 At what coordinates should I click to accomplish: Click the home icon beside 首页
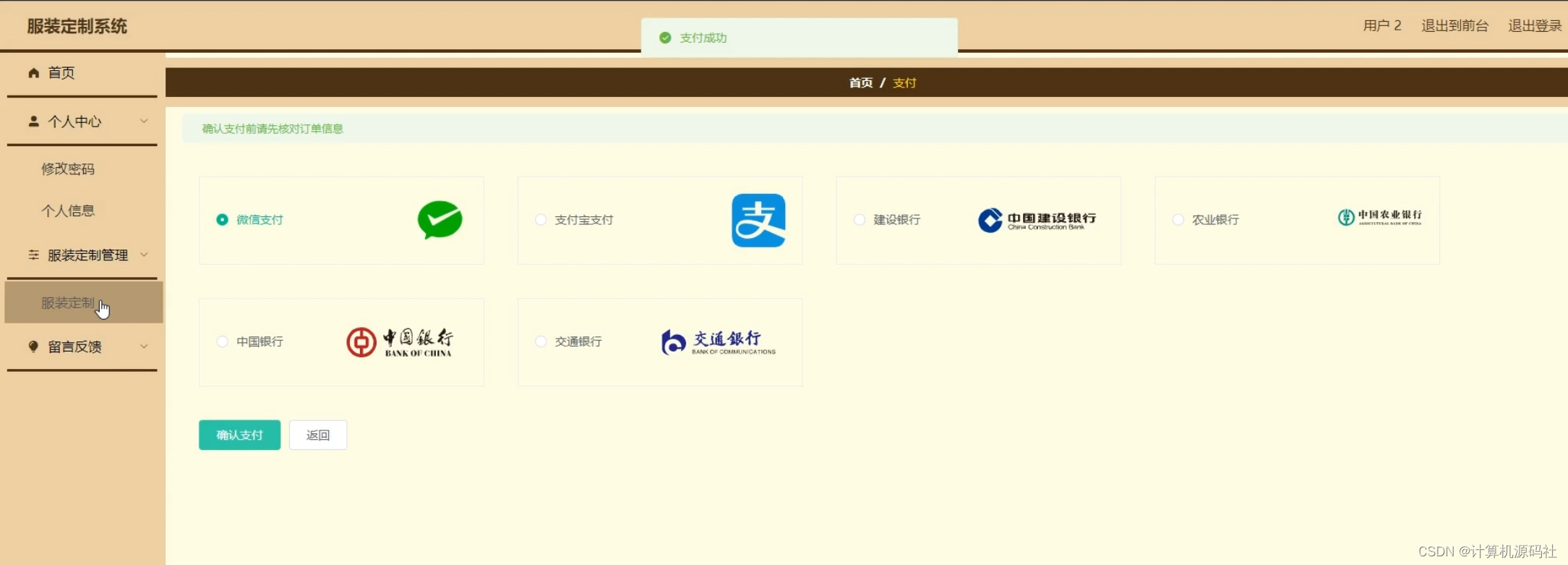pos(33,72)
